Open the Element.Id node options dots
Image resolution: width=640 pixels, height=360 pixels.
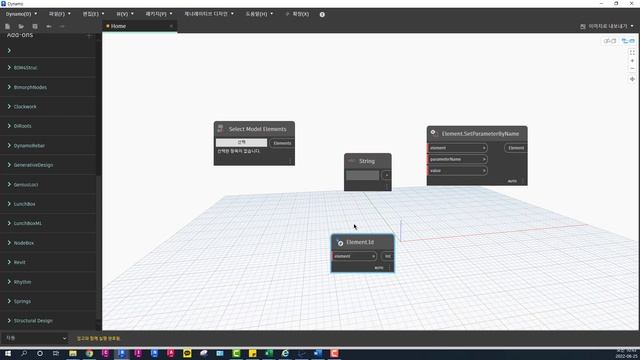tap(390, 268)
